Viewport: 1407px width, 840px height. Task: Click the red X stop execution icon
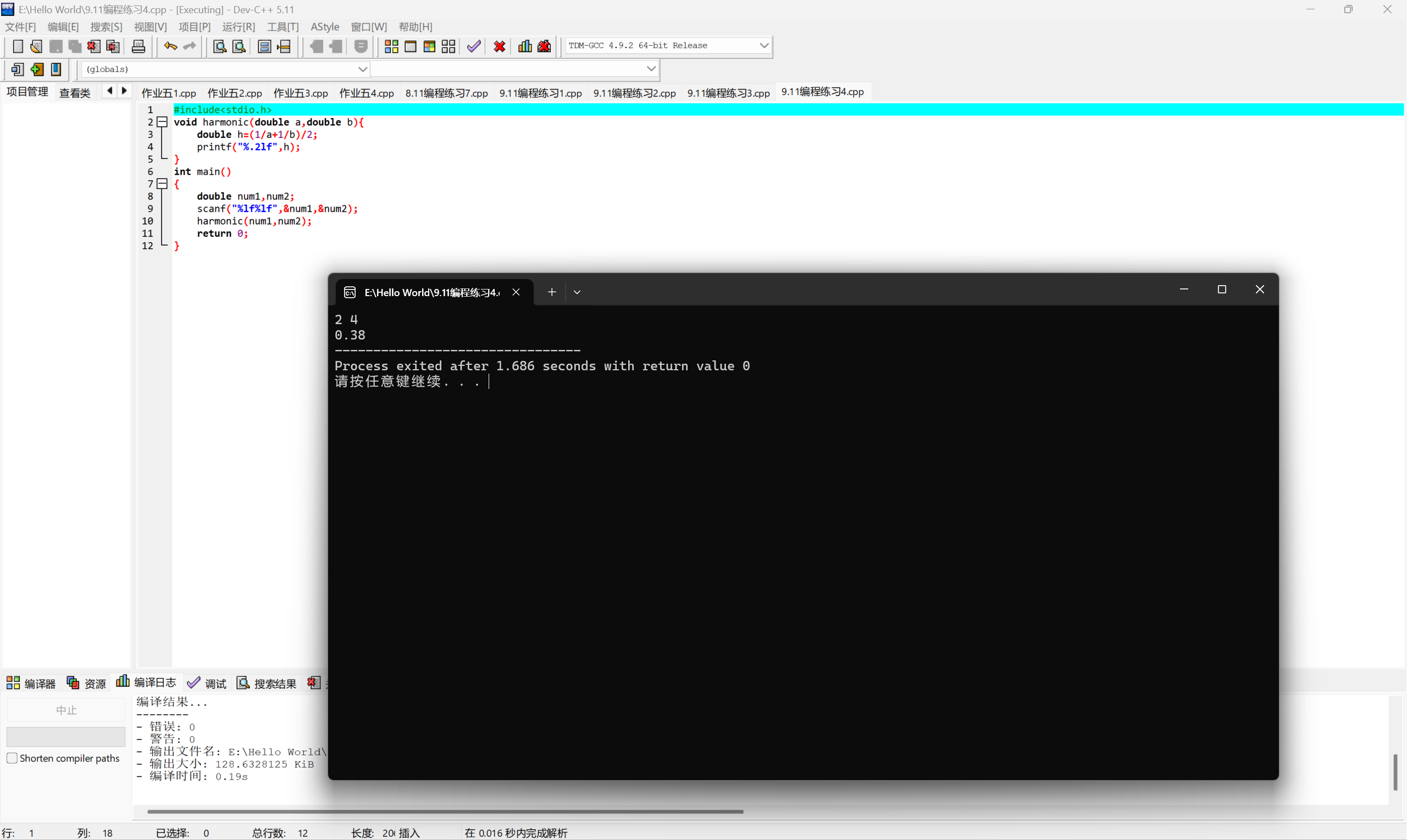[499, 46]
